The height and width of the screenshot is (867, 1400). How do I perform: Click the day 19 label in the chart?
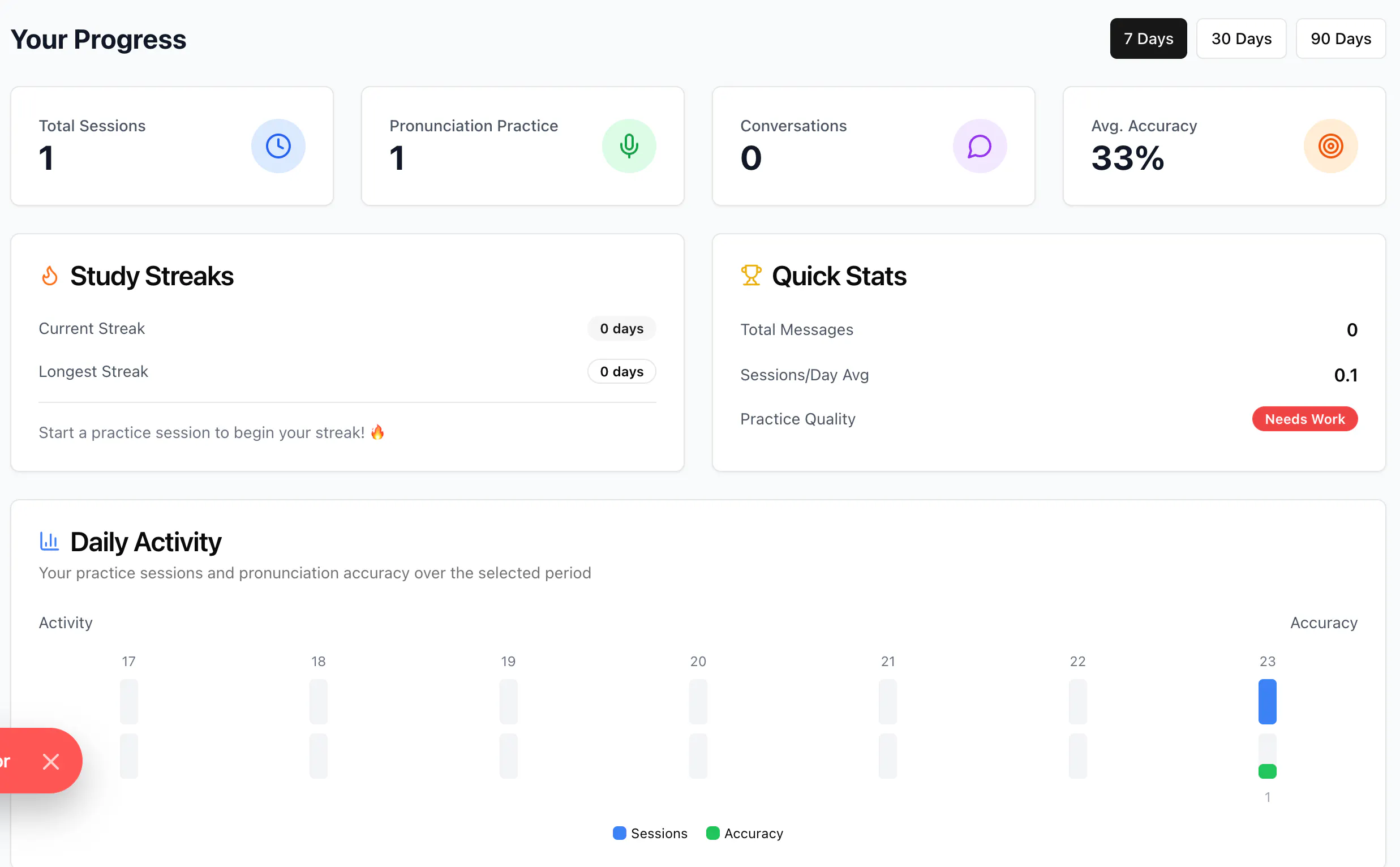click(508, 661)
